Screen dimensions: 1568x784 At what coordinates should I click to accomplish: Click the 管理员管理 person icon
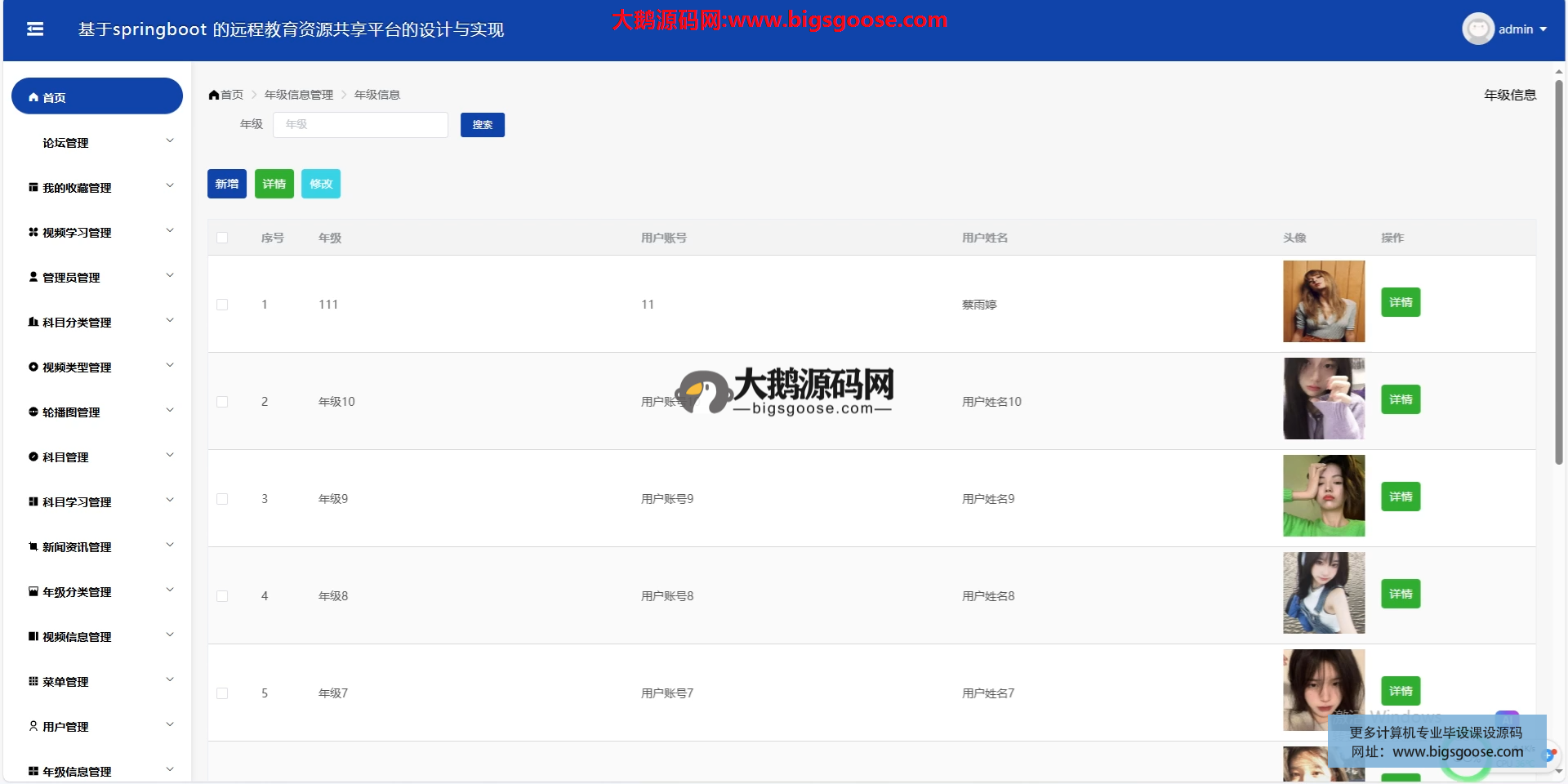coord(33,277)
